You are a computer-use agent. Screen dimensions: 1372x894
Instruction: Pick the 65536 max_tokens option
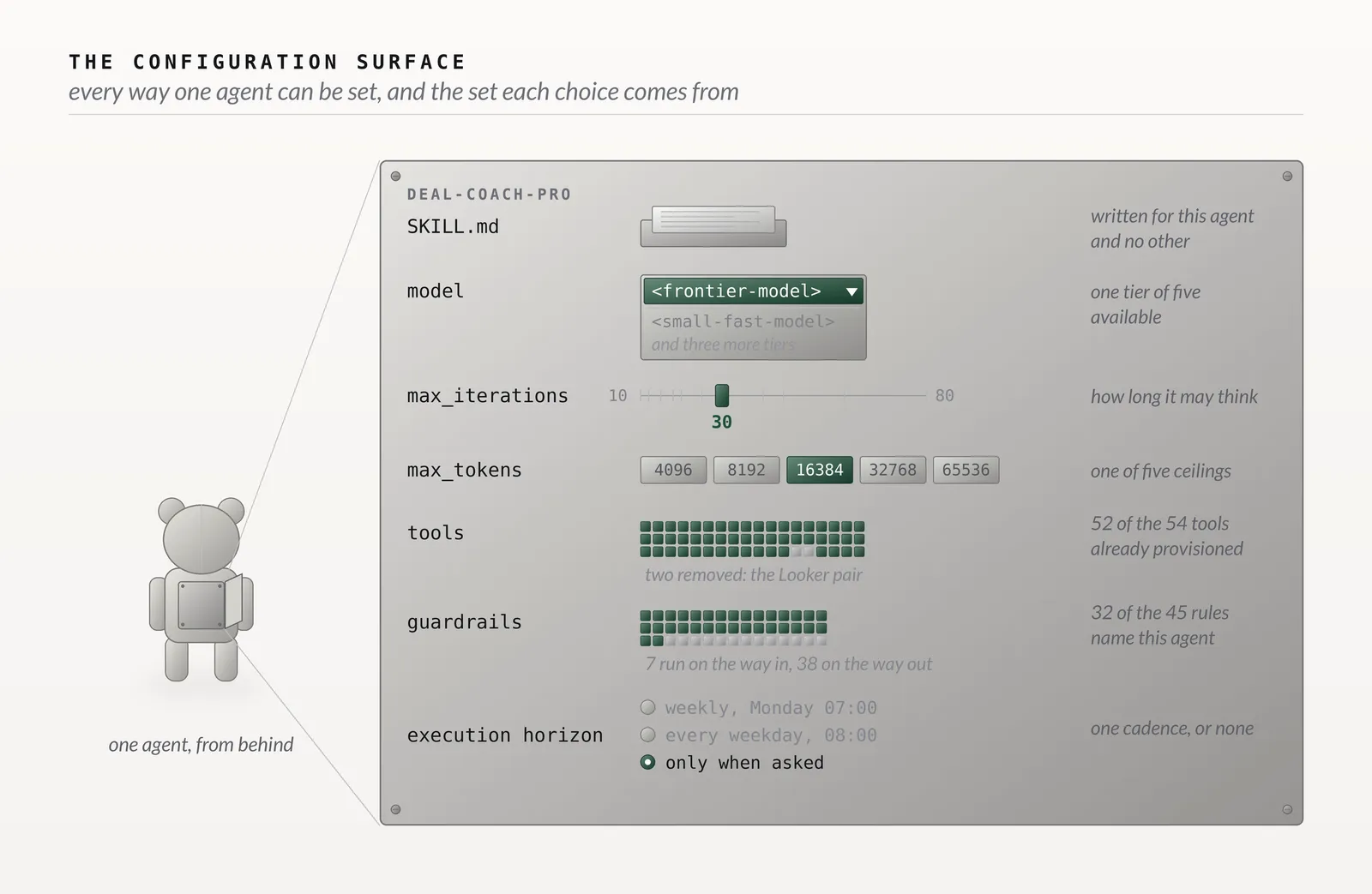[966, 470]
